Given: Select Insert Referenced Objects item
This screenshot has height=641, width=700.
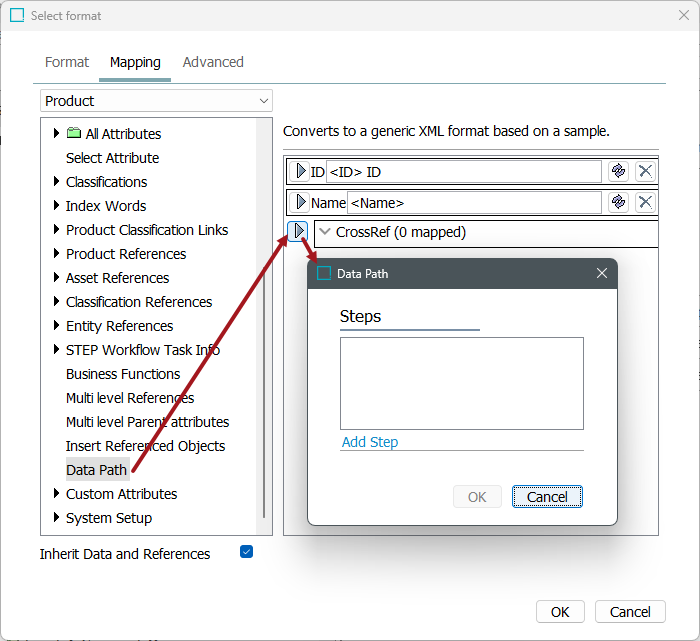Looking at the screenshot, I should 146,446.
